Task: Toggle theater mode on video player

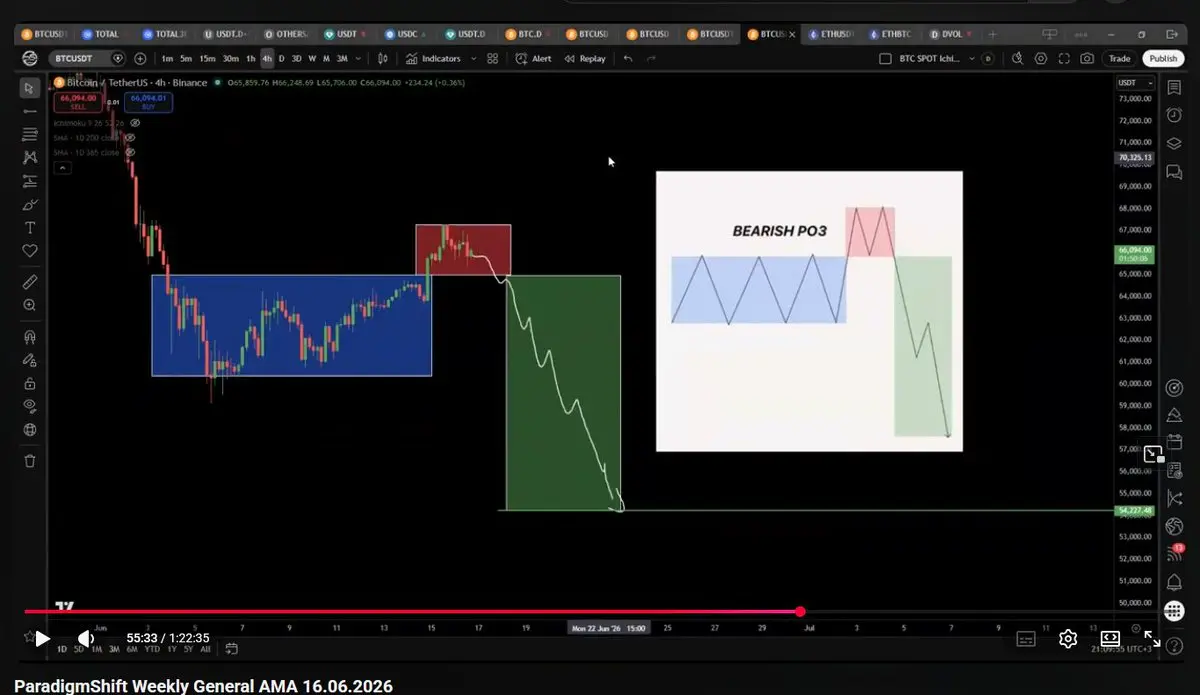Action: pyautogui.click(x=1110, y=638)
